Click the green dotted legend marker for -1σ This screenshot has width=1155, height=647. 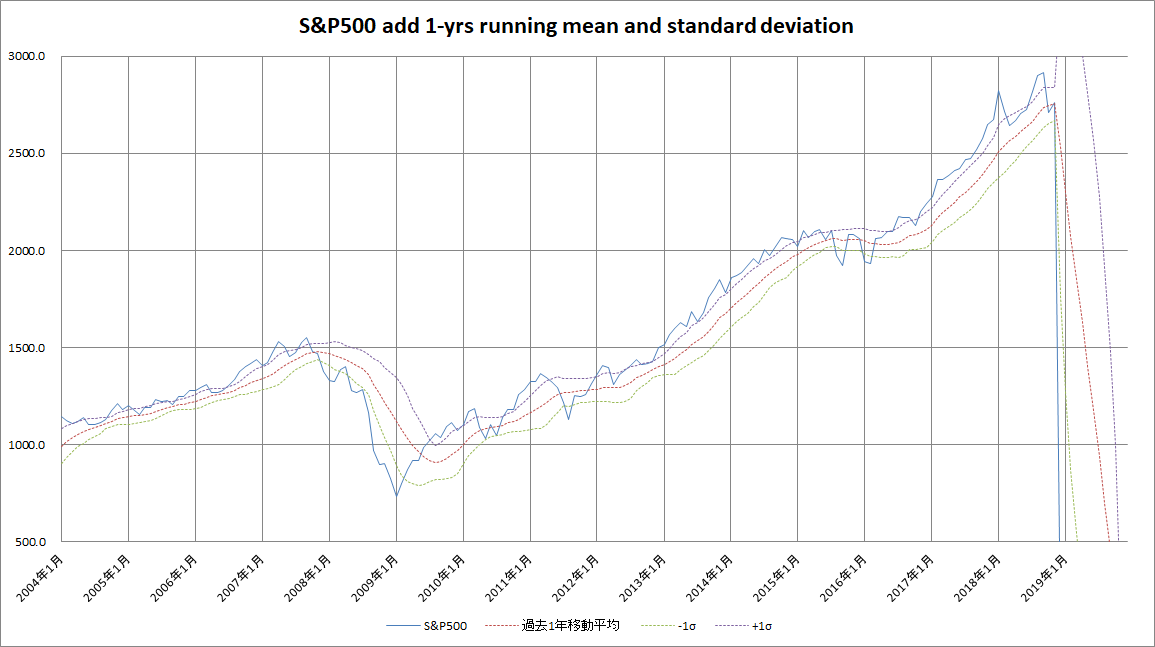pos(658,626)
